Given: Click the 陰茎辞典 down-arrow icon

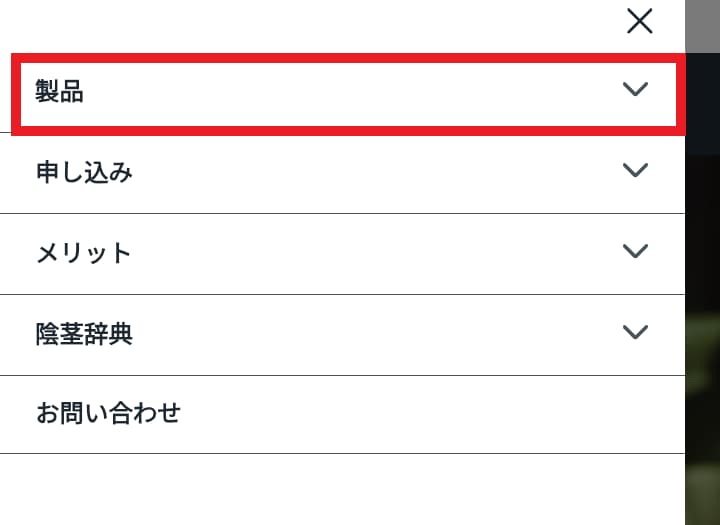Looking at the screenshot, I should [635, 332].
